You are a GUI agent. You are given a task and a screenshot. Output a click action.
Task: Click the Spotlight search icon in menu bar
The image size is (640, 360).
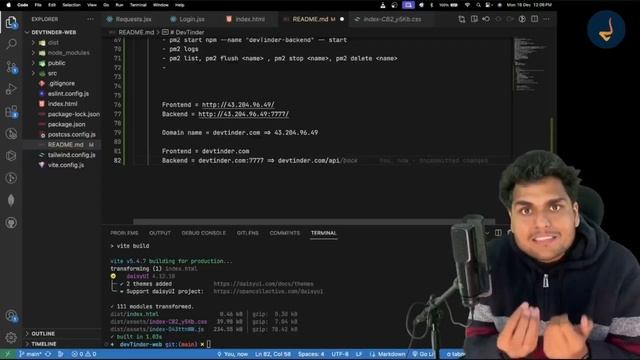click(478, 5)
